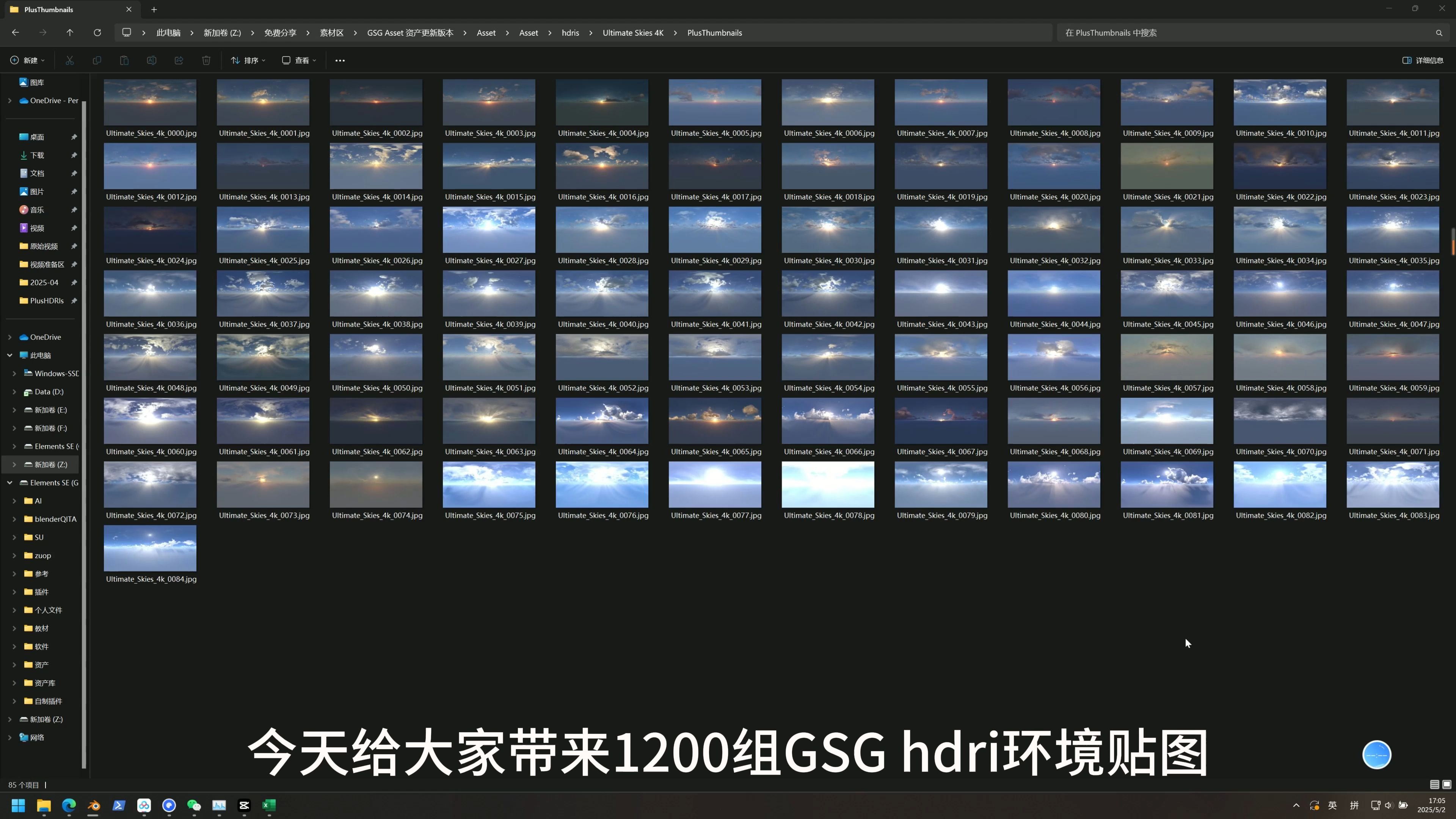Open CapCut from the taskbar
The image size is (1456, 819).
tap(244, 805)
